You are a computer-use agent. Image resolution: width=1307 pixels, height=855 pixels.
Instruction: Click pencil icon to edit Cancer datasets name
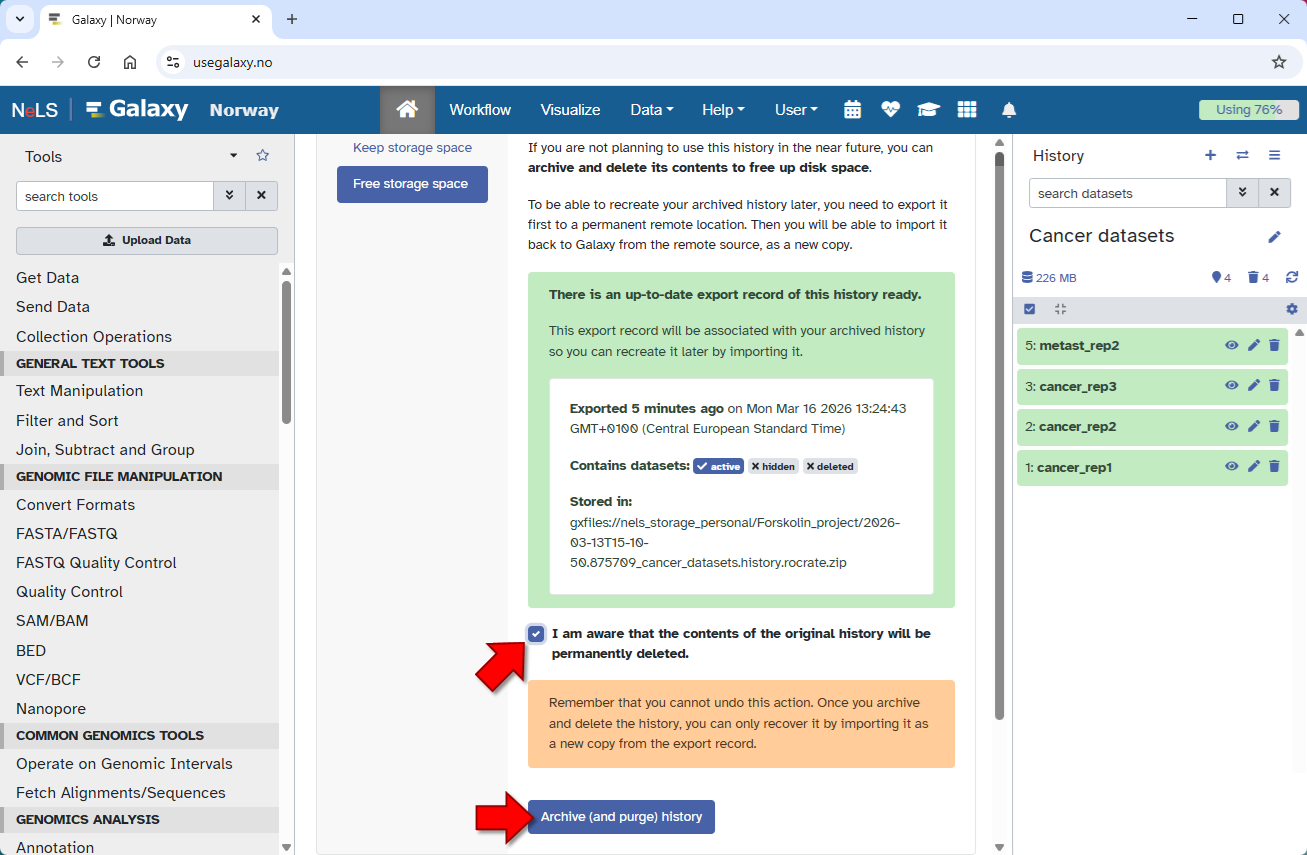tap(1274, 237)
